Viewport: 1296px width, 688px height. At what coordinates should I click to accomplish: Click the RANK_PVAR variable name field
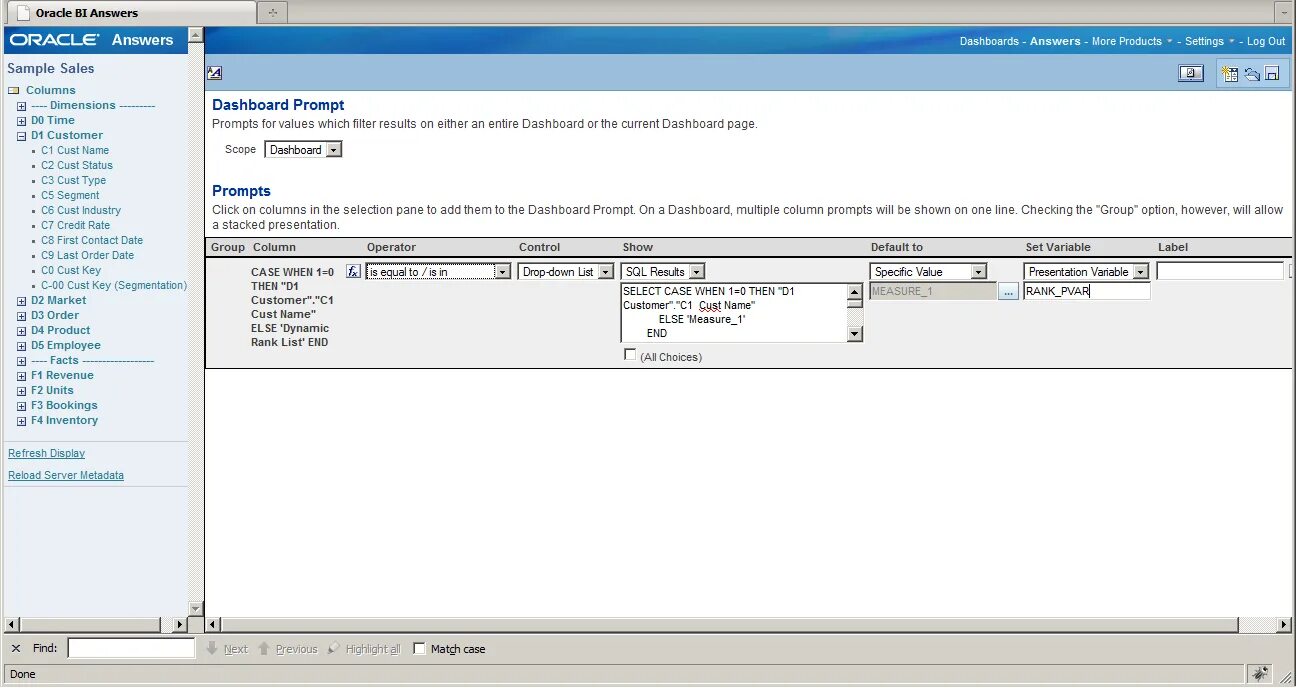pyautogui.click(x=1086, y=291)
